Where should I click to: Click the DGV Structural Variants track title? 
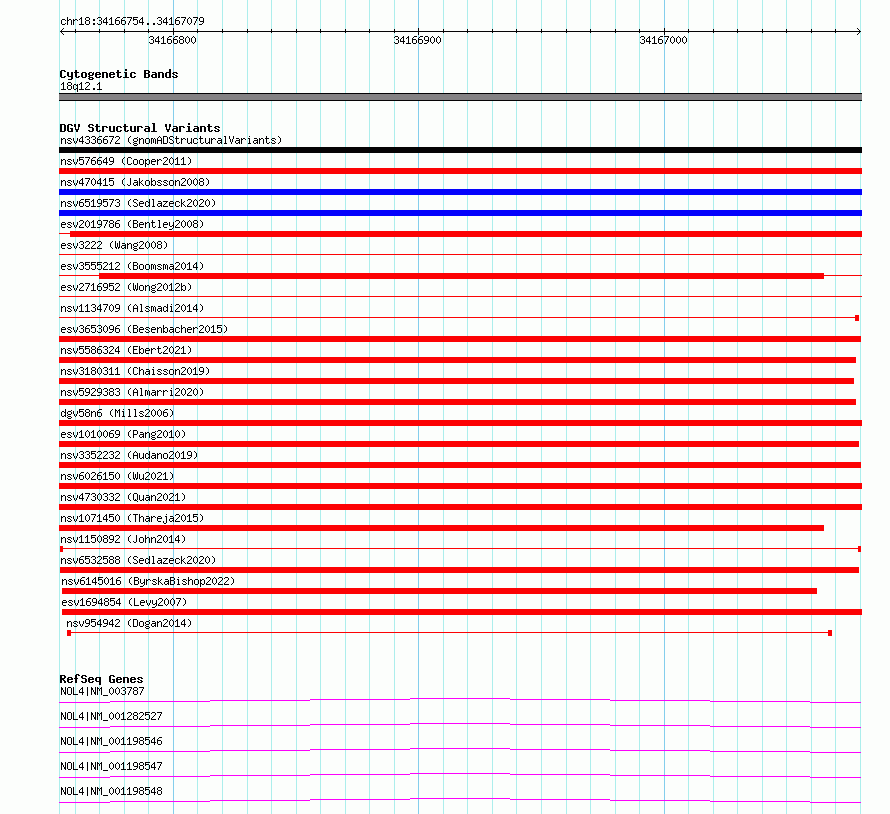point(140,128)
